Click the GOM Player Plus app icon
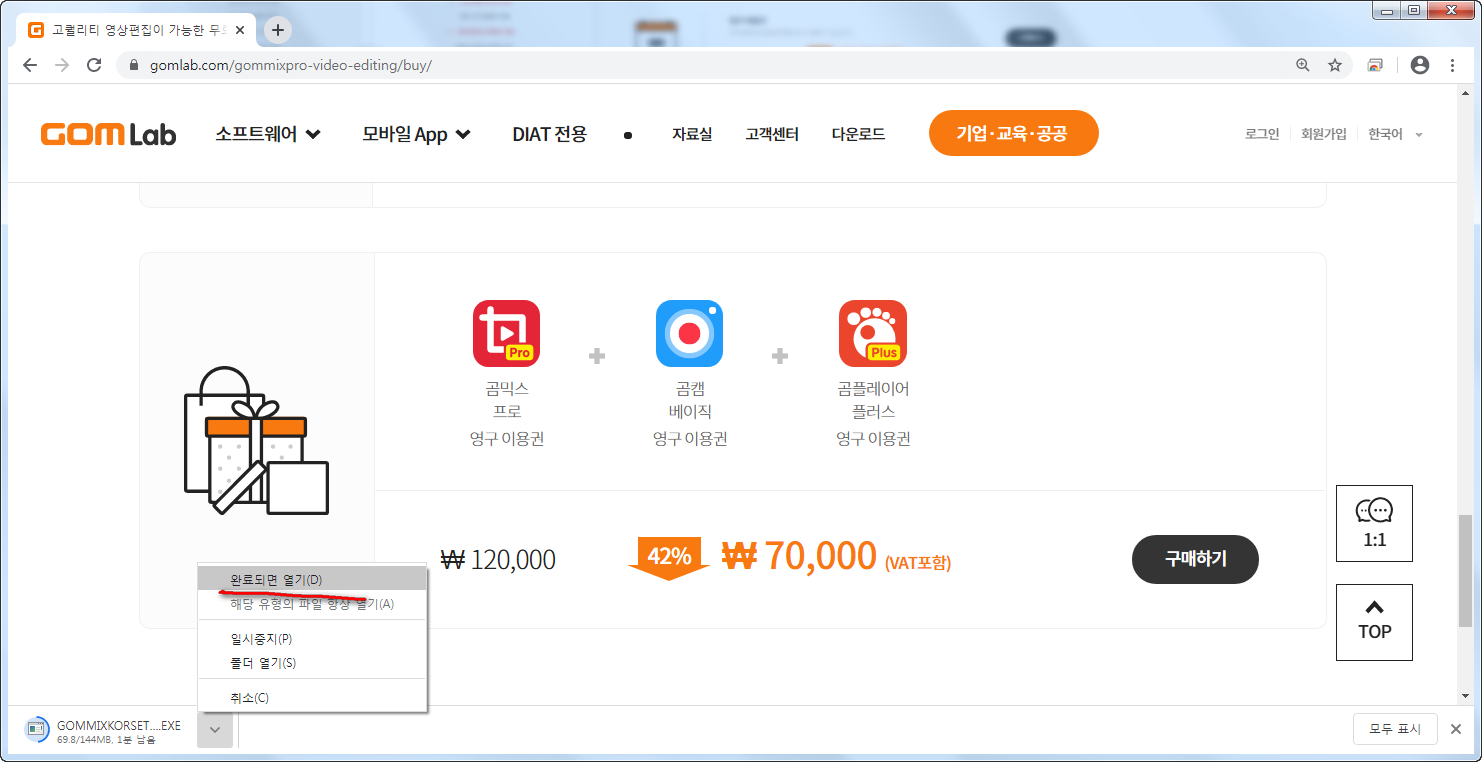Viewport: 1482px width, 762px height. coord(873,334)
